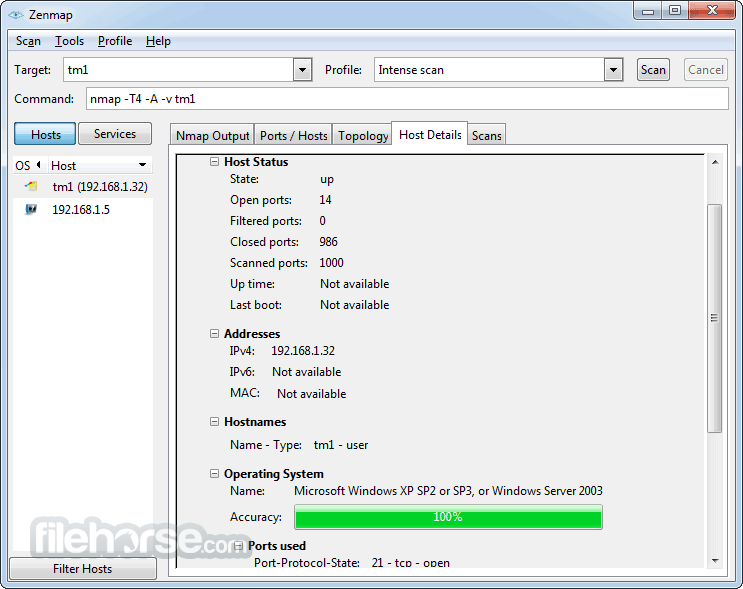Select host 192.168.1.5 in list
This screenshot has height=589, width=743.
click(x=82, y=209)
